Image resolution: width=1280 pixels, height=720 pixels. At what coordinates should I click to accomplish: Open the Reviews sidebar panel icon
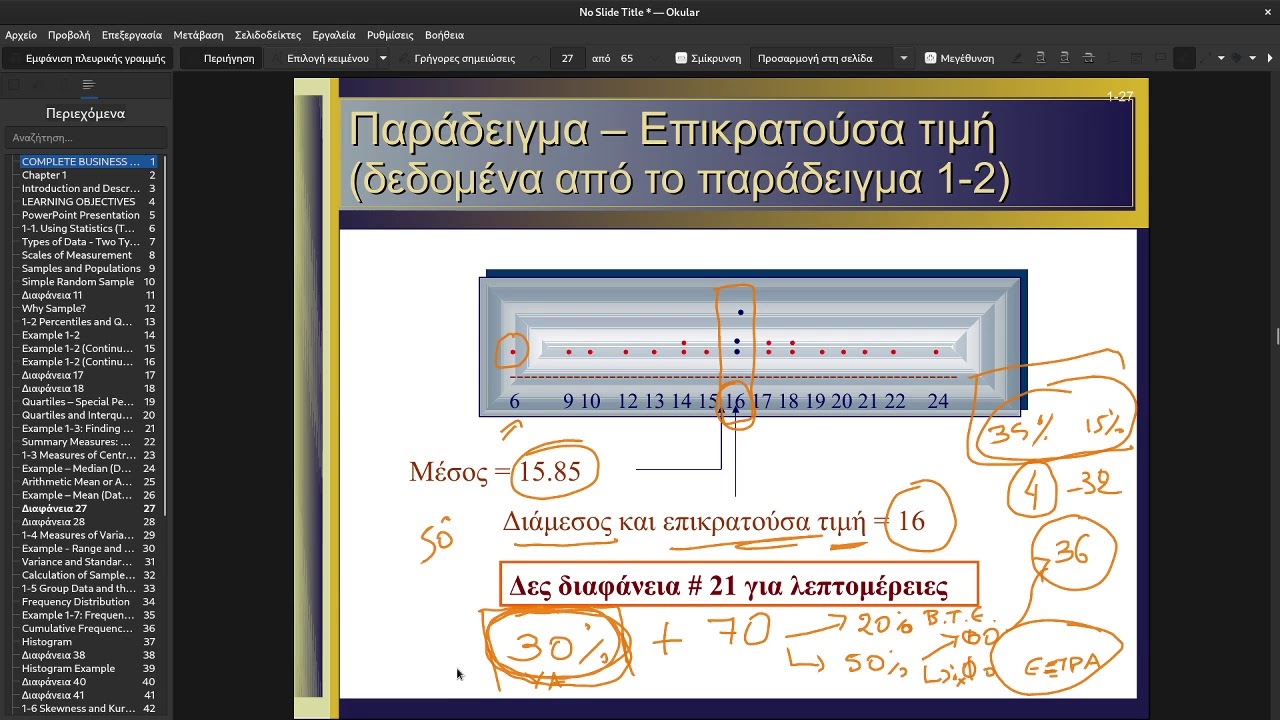click(37, 85)
